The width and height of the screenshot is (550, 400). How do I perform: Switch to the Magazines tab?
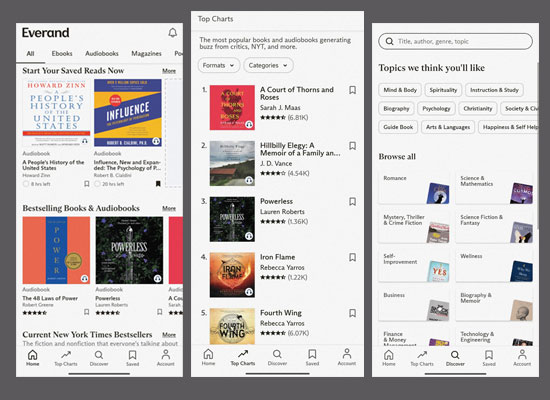pos(146,54)
